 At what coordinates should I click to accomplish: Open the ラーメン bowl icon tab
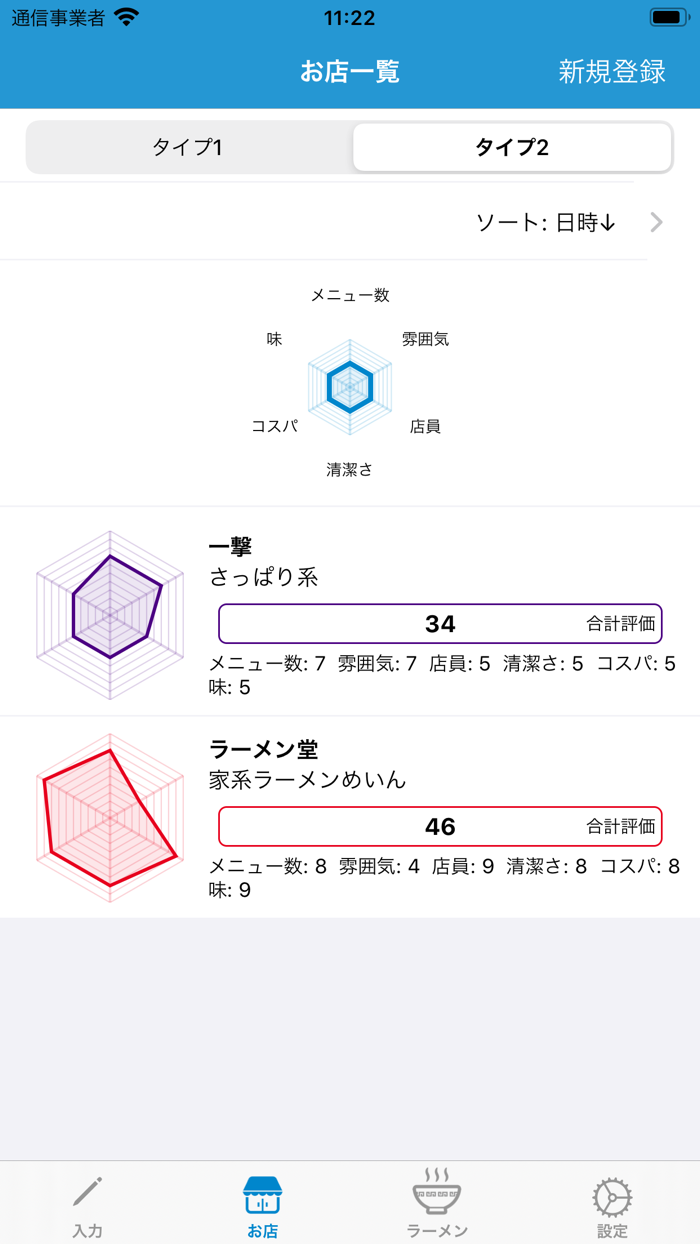pyautogui.click(x=437, y=1192)
